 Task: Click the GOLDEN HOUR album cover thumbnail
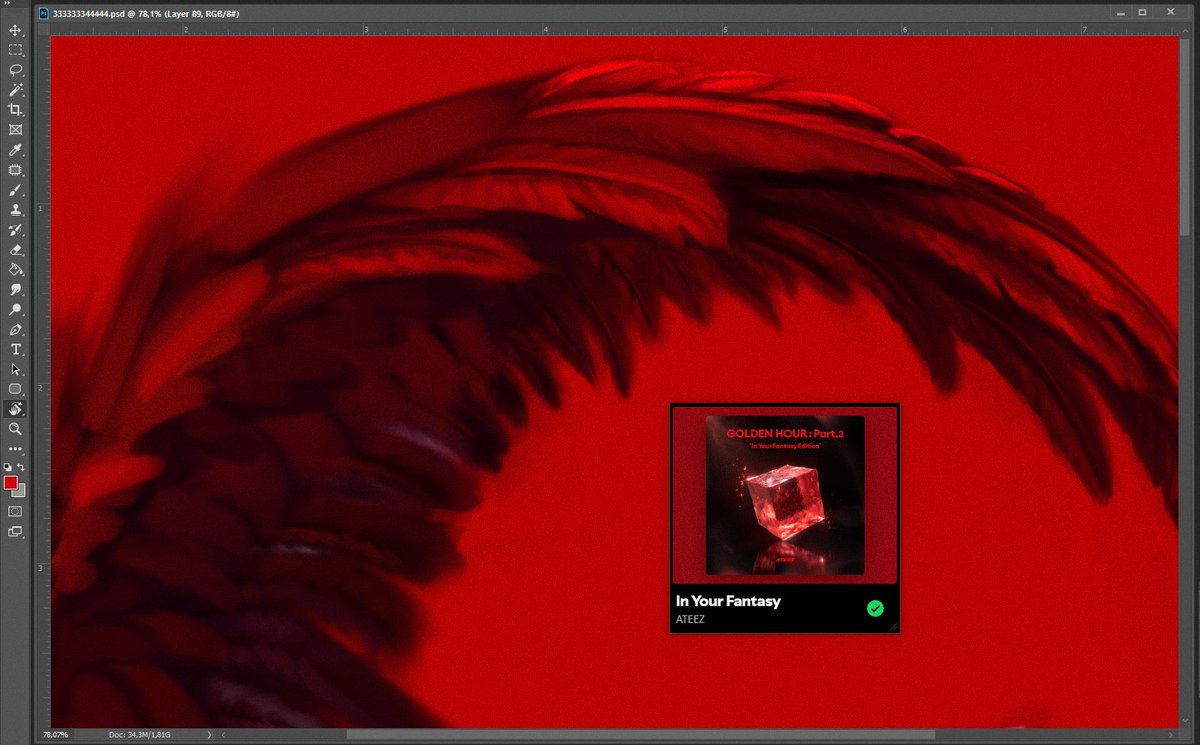tap(785, 495)
